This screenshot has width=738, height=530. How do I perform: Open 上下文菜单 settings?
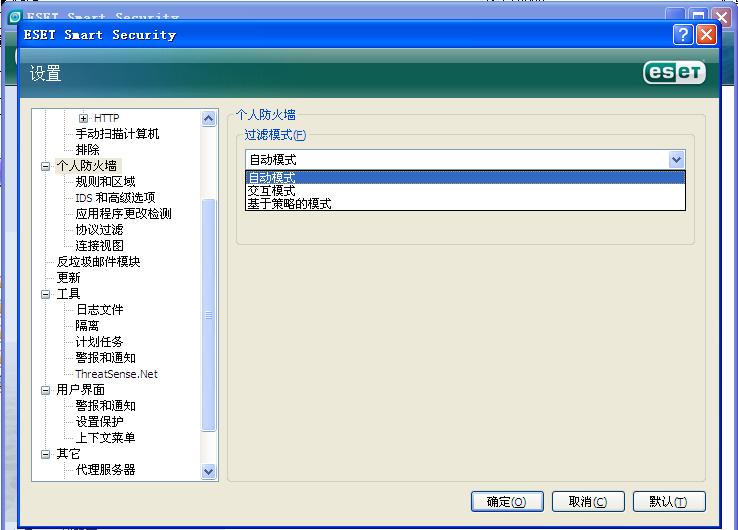point(105,438)
